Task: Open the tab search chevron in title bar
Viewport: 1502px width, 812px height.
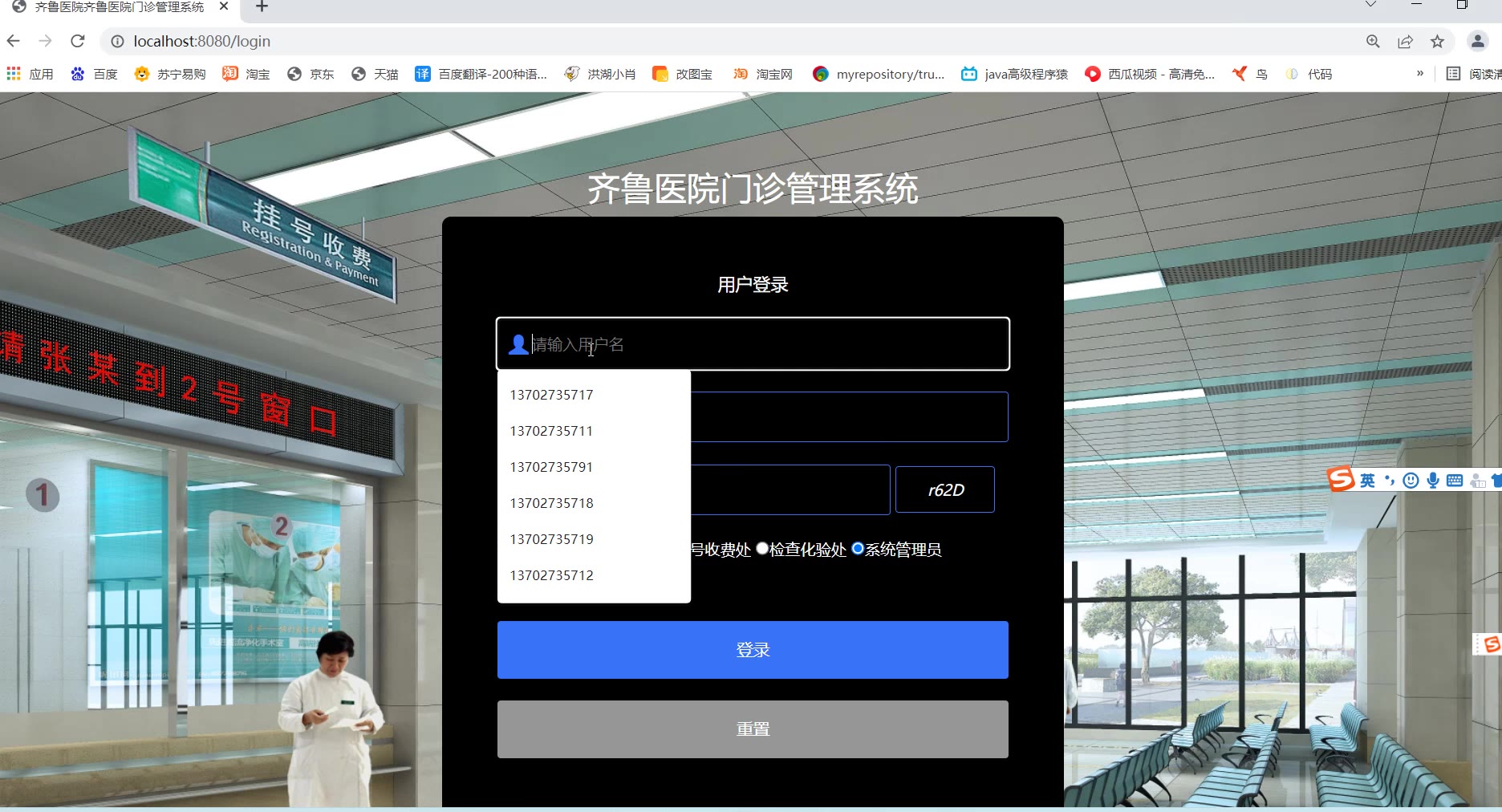Action: [1370, 5]
